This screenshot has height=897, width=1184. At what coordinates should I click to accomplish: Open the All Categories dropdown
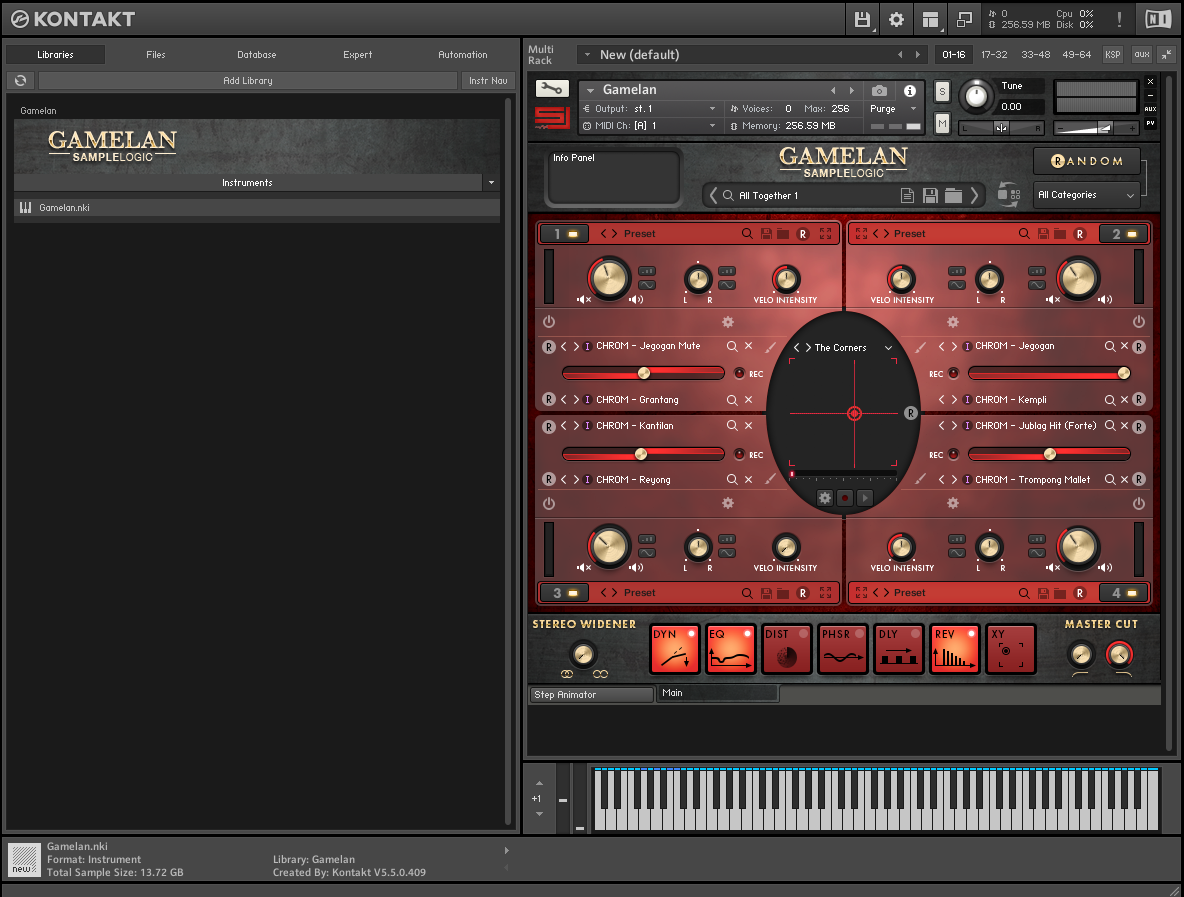(1087, 195)
